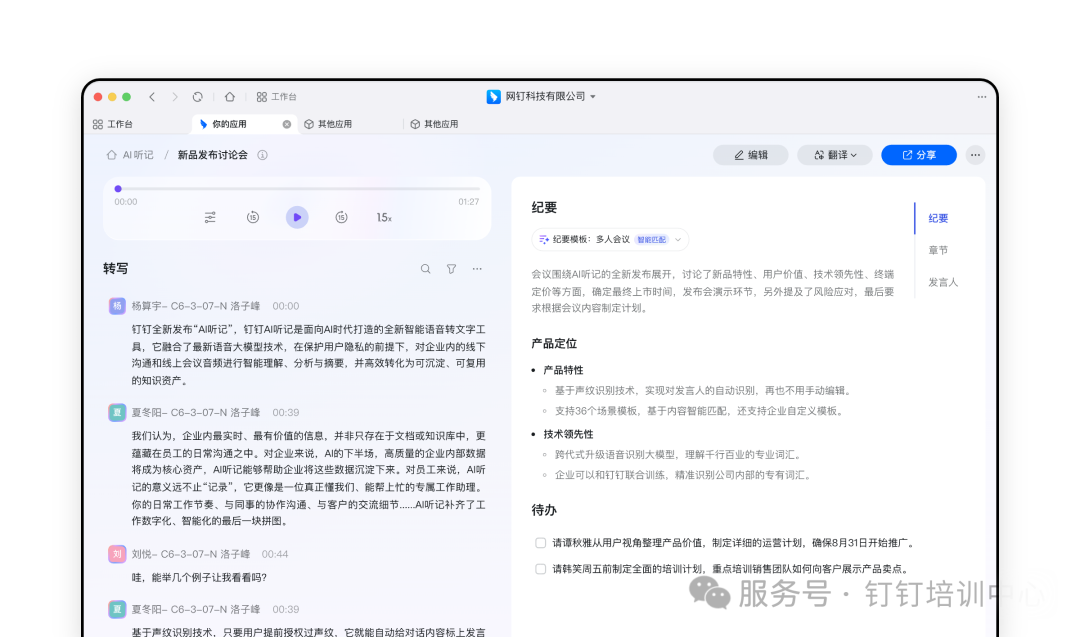Click the 产品特性 bullet
Image resolution: width=1080 pixels, height=637 pixels.
(x=563, y=370)
